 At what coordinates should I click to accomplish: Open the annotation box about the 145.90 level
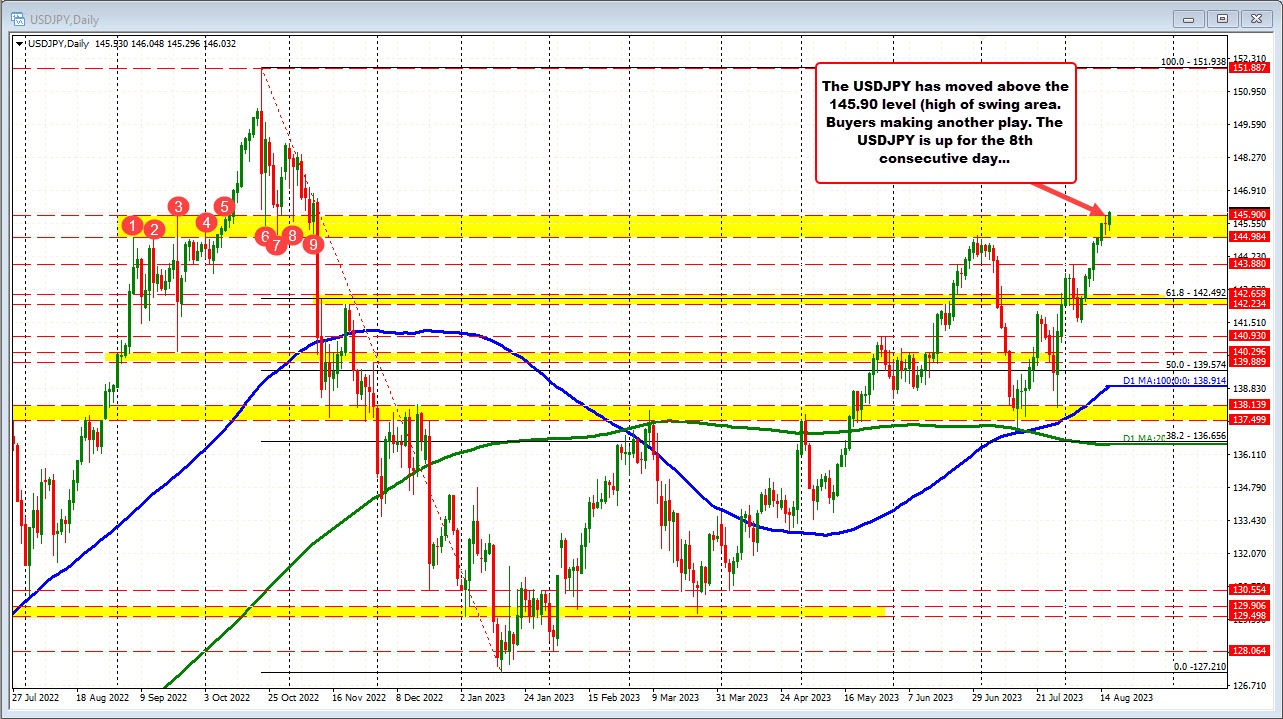946,122
